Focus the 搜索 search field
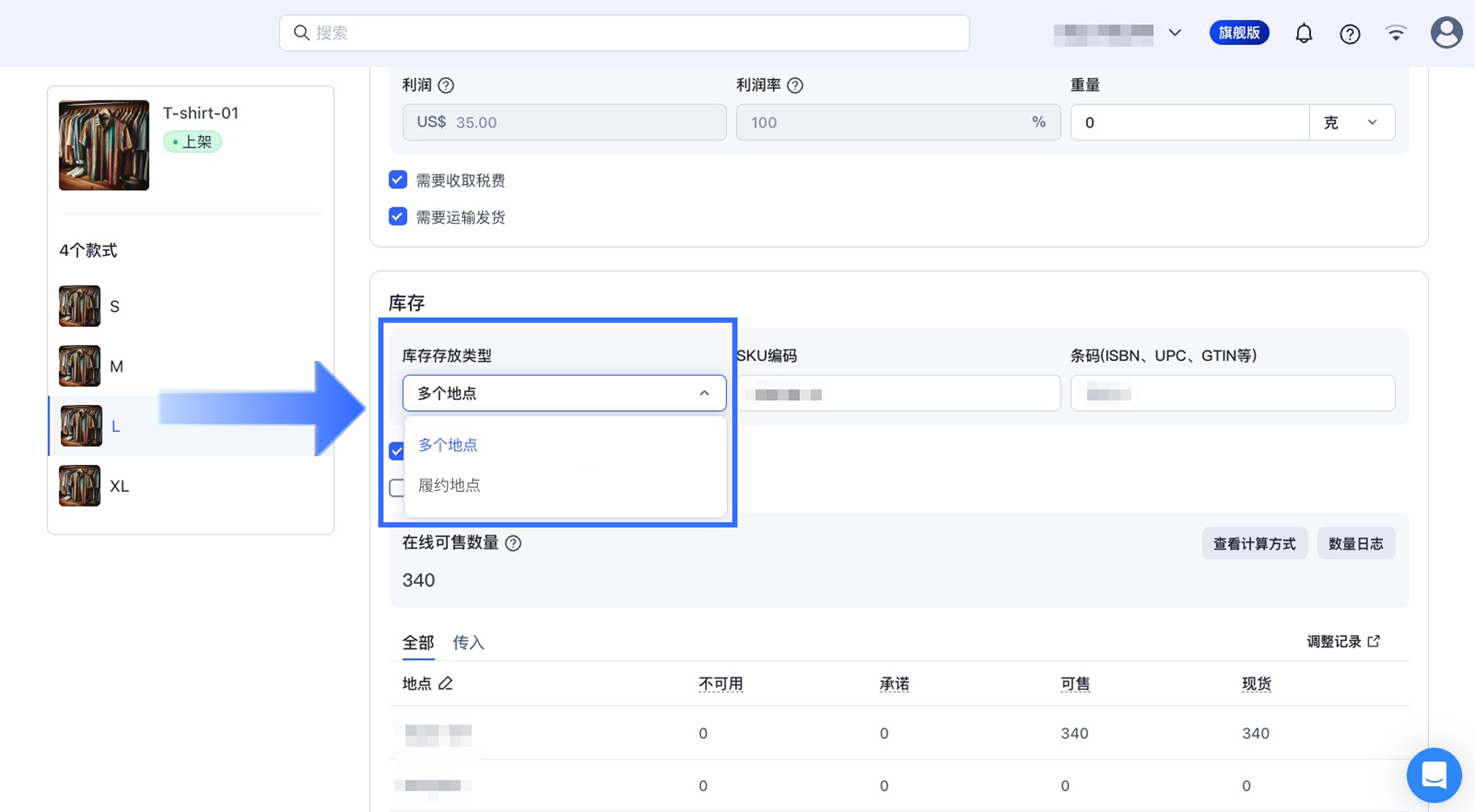 coord(625,33)
